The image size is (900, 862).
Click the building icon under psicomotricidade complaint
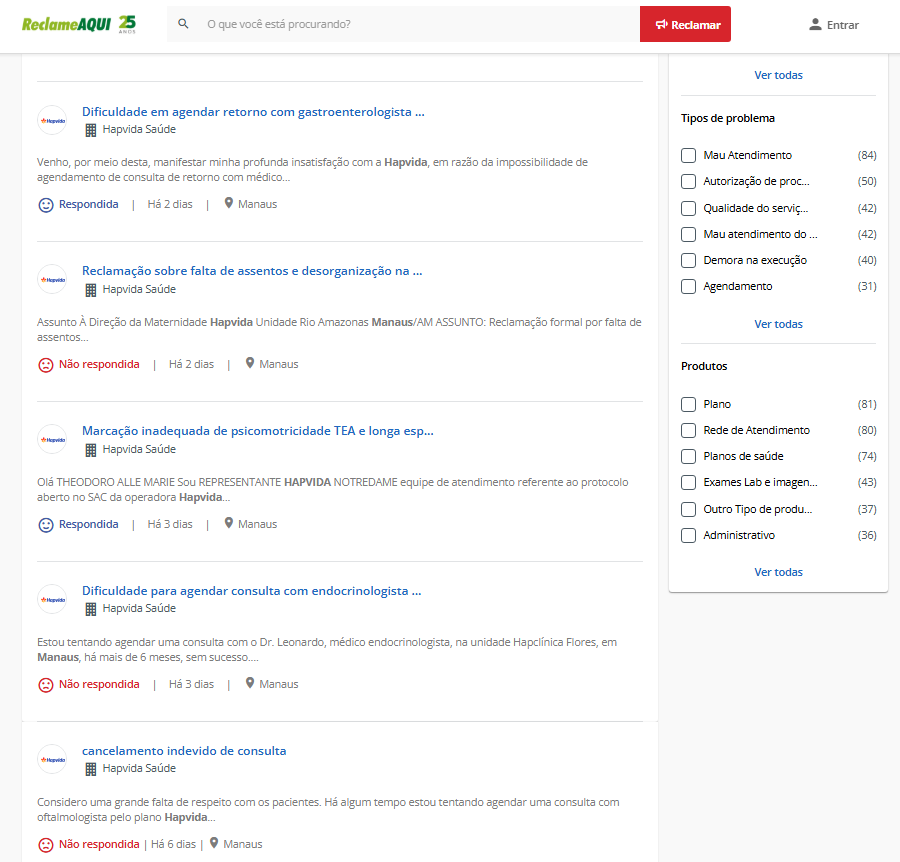[91, 449]
